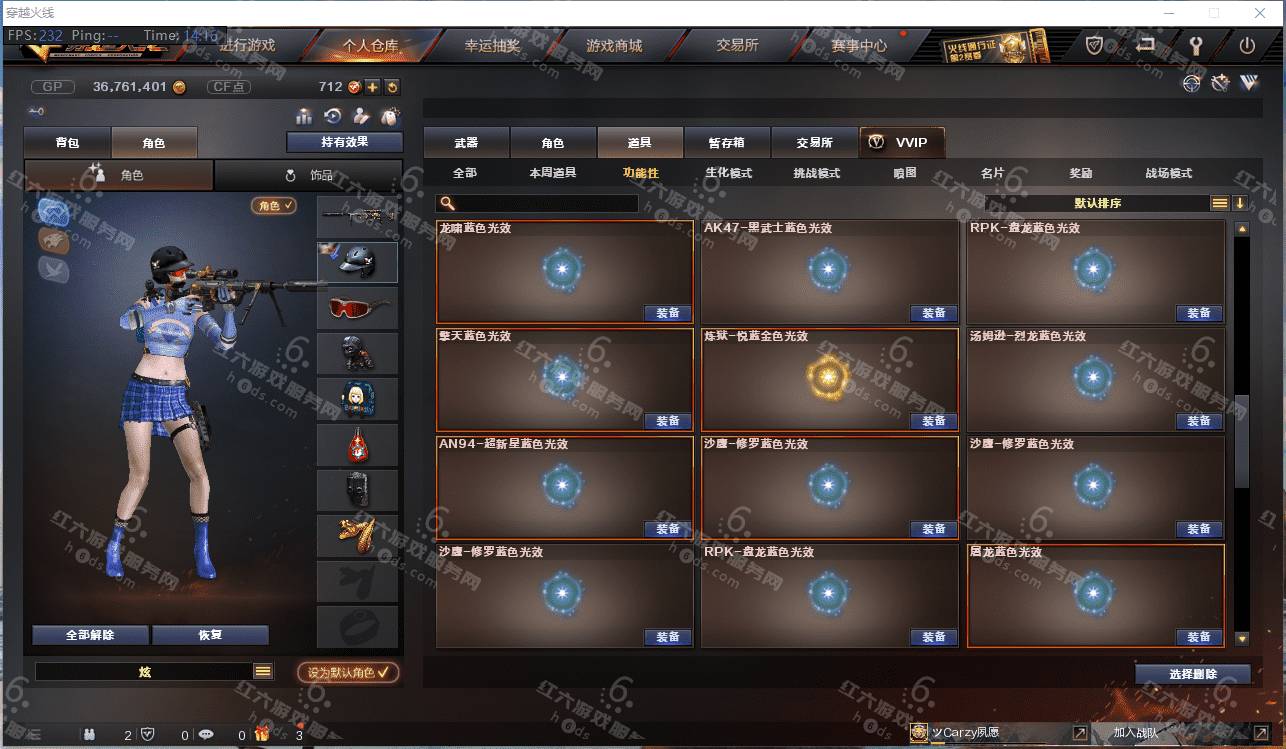
Task: Select the sniper rifle weapon slot
Action: point(357,216)
